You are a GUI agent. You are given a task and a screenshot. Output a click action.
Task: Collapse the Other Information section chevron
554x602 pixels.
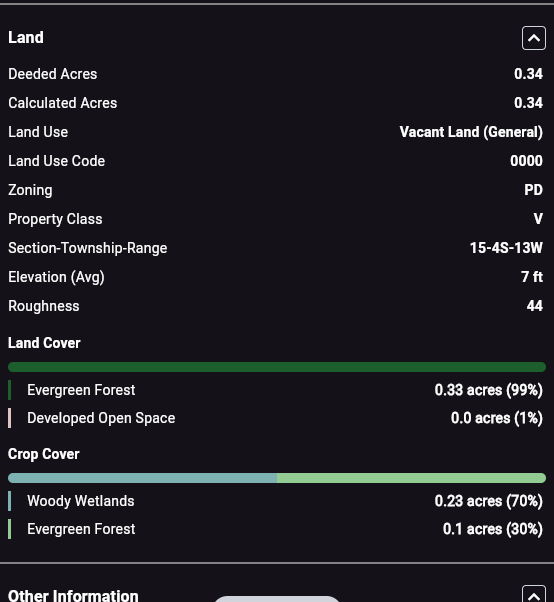534,594
